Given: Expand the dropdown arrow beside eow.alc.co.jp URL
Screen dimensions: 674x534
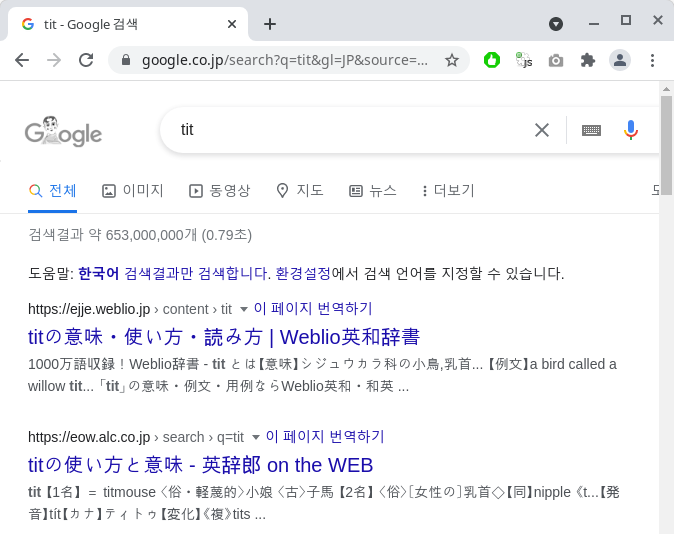Looking at the screenshot, I should coord(256,437).
